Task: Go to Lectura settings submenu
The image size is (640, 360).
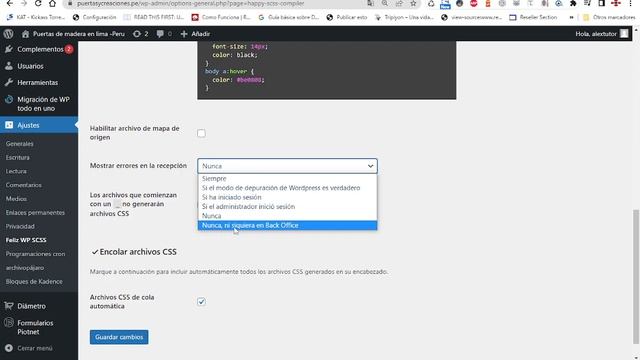Action: [16, 171]
